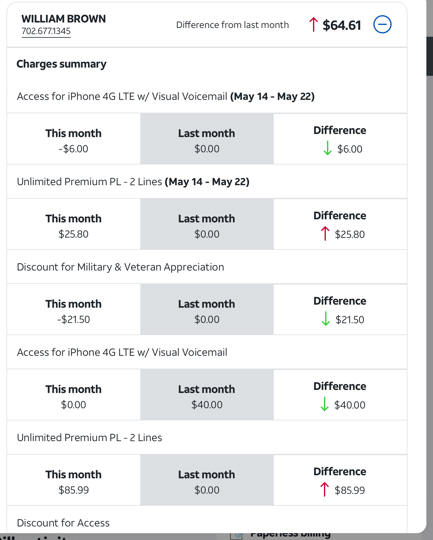This screenshot has height=540, width=433.
Task: Click the Paperless billing icon at bottom
Action: 237,536
